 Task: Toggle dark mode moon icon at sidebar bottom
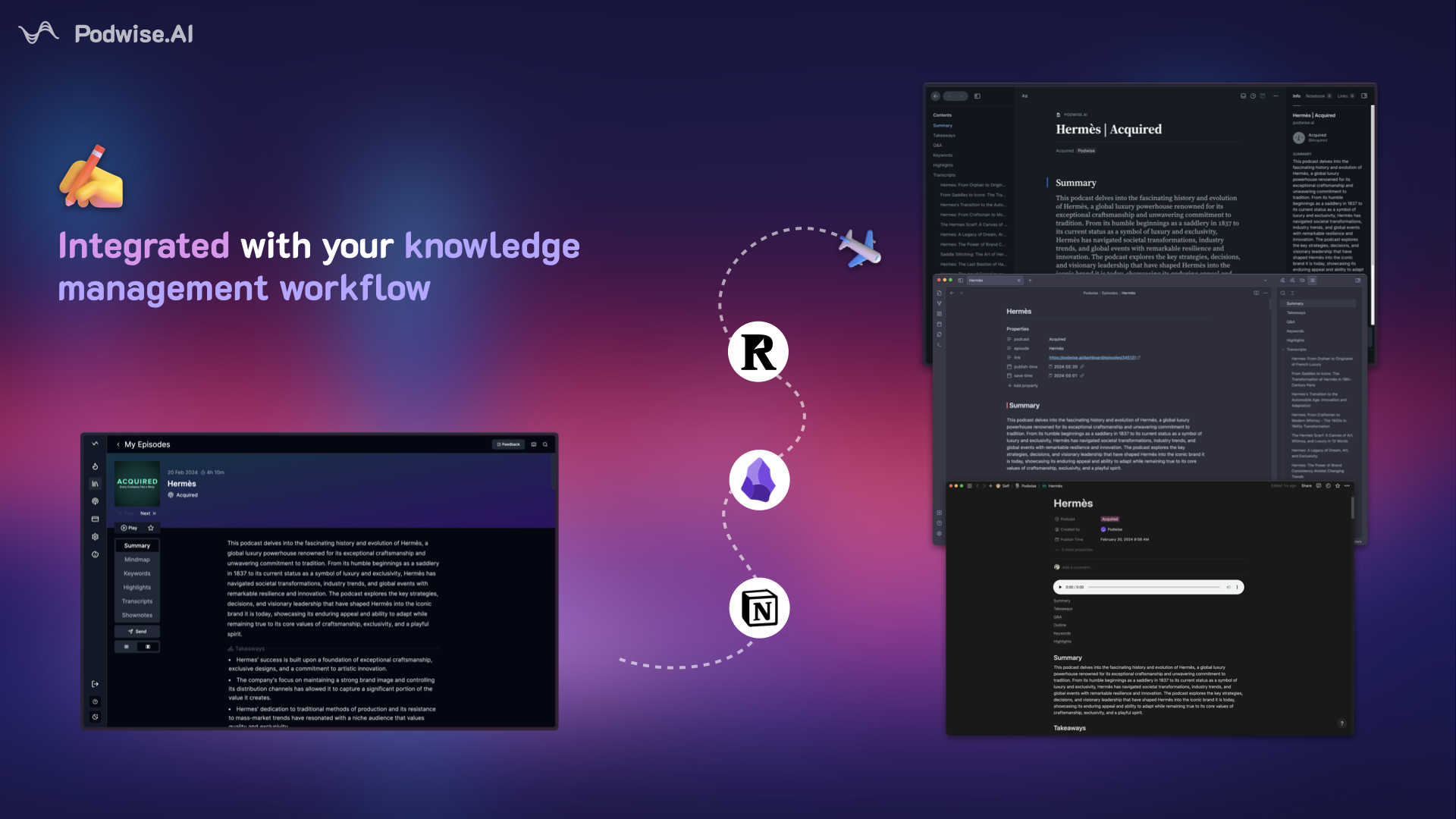(x=95, y=717)
